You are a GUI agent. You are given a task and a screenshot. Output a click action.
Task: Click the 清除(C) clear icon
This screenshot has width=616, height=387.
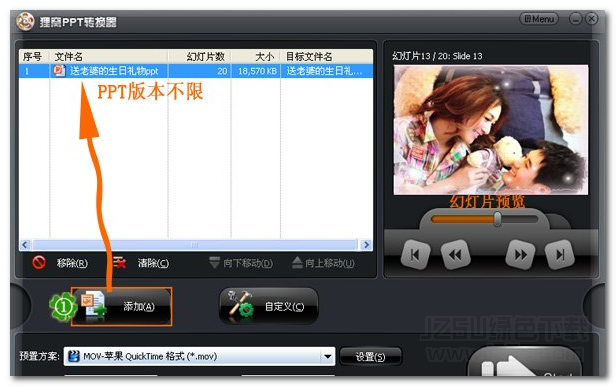pos(119,262)
